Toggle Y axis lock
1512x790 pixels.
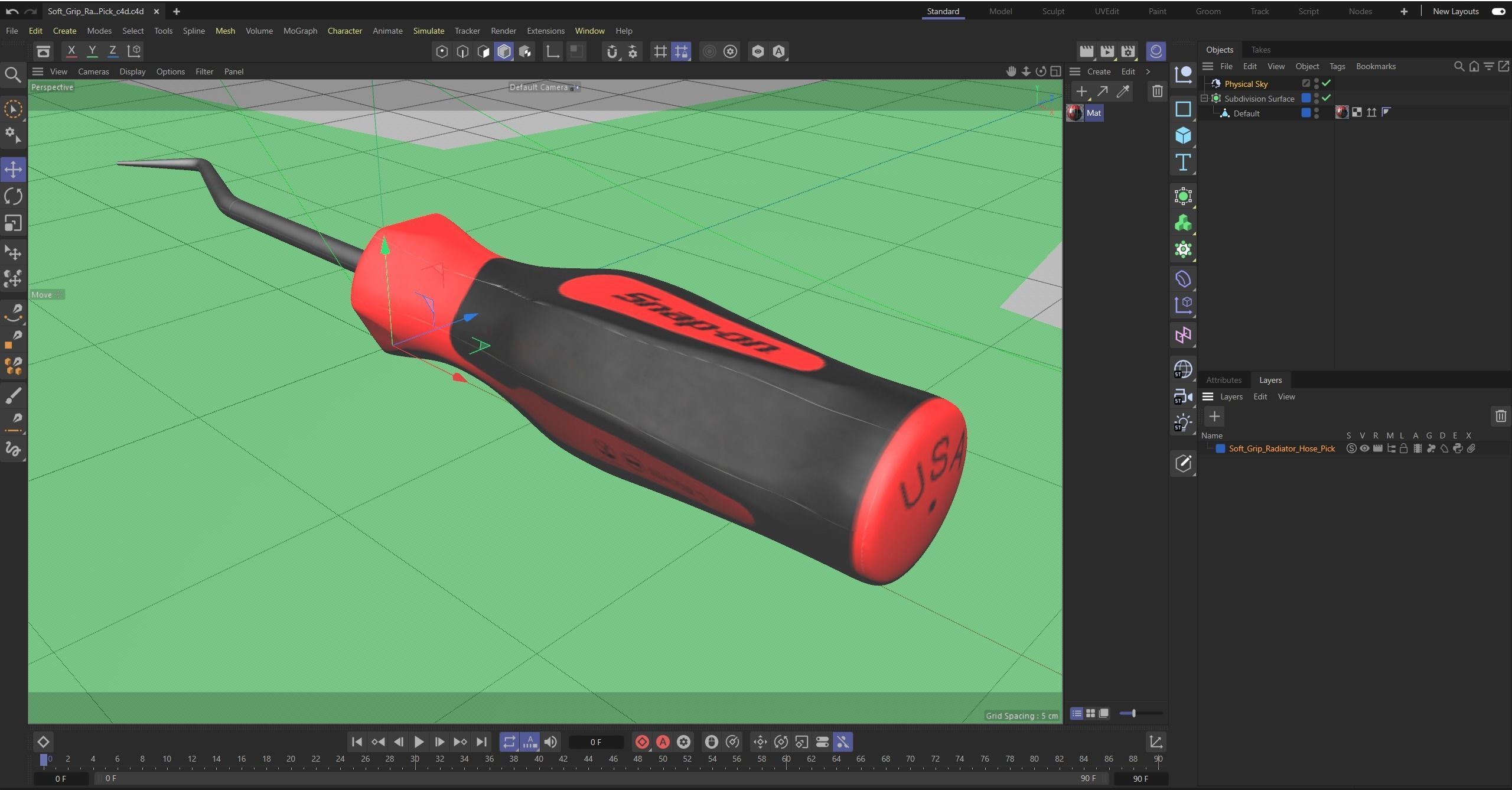(92, 51)
